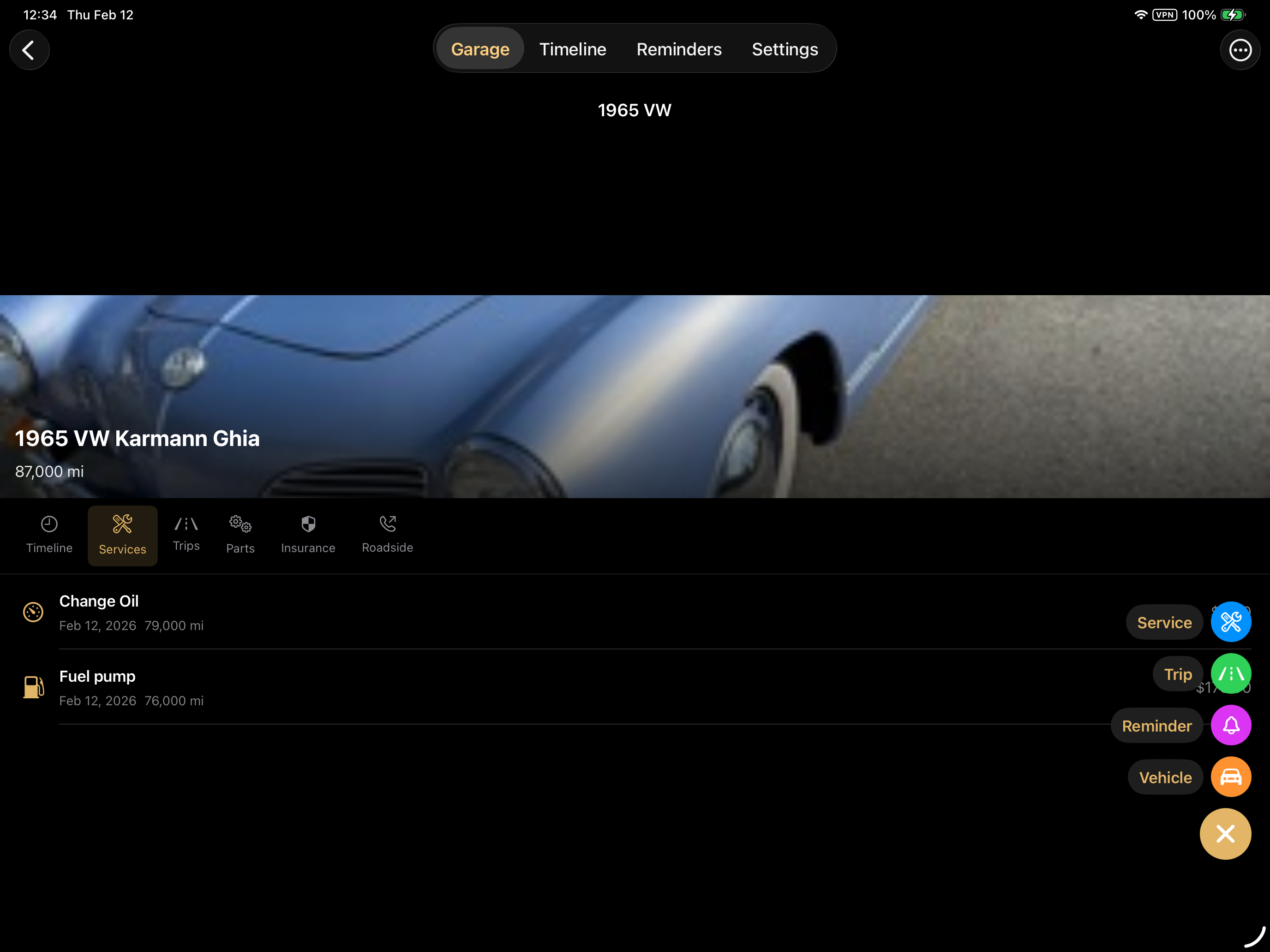Screen dimensions: 1270x952
Task: Select the vehicle Timeline clock tab
Action: pos(49,535)
